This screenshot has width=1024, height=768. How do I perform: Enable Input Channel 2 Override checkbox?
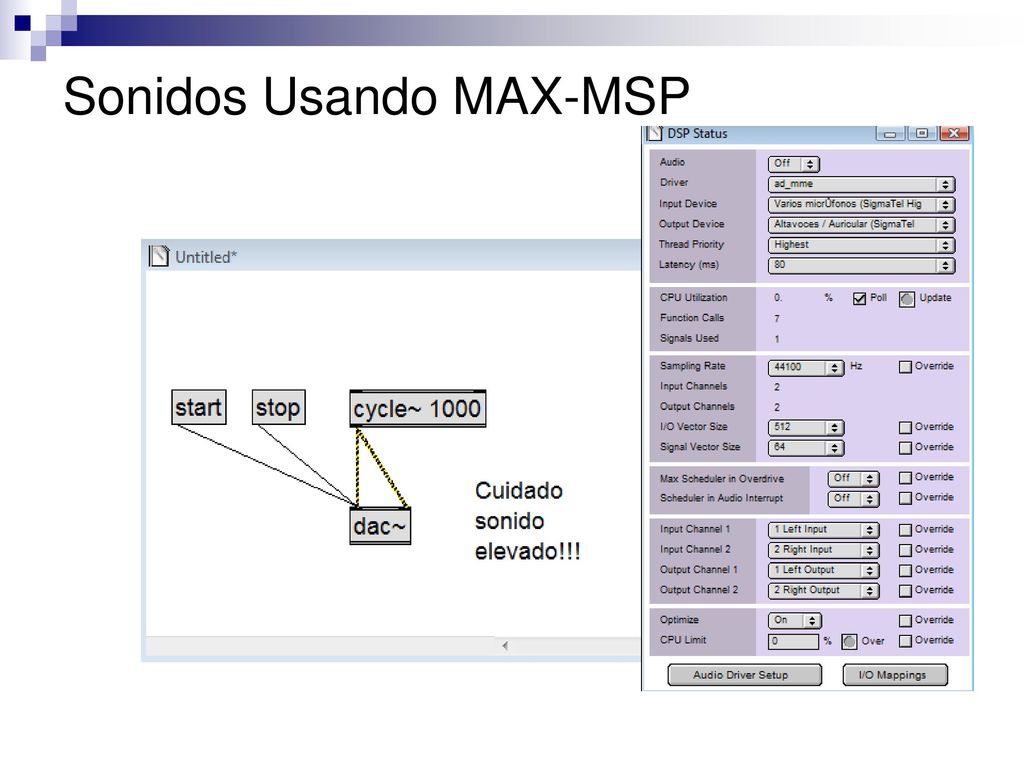(x=905, y=551)
